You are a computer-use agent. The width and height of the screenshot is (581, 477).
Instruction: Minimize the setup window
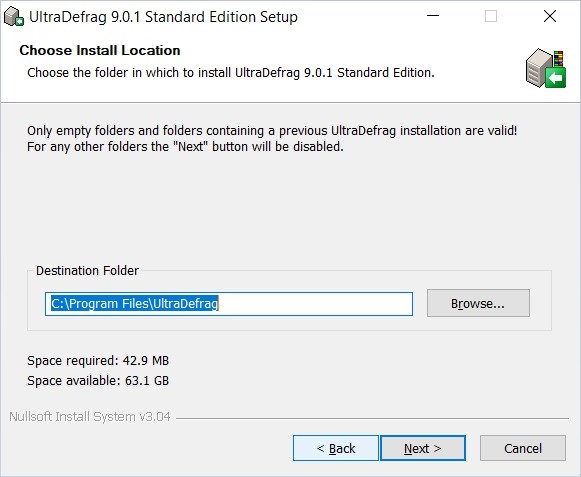(433, 16)
